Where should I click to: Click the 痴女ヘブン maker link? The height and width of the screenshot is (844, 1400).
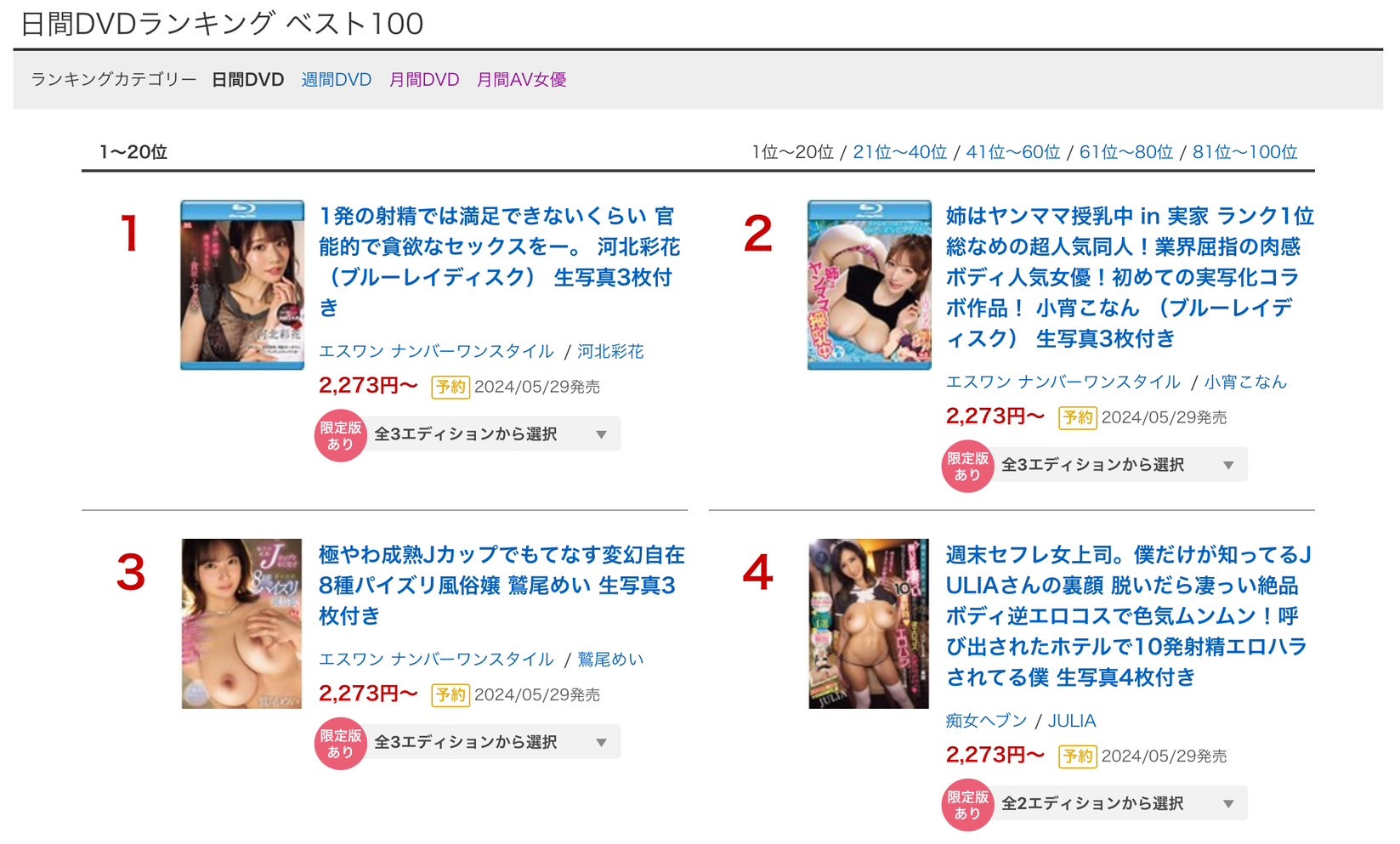click(986, 721)
